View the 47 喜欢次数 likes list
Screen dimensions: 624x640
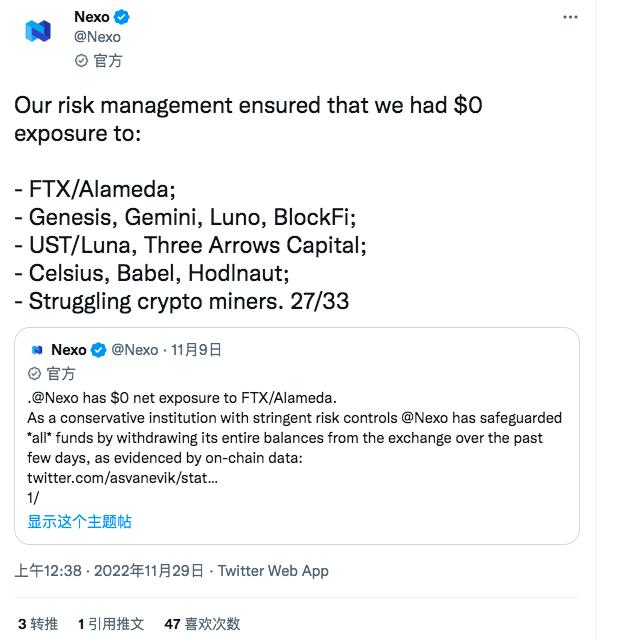coord(202,623)
